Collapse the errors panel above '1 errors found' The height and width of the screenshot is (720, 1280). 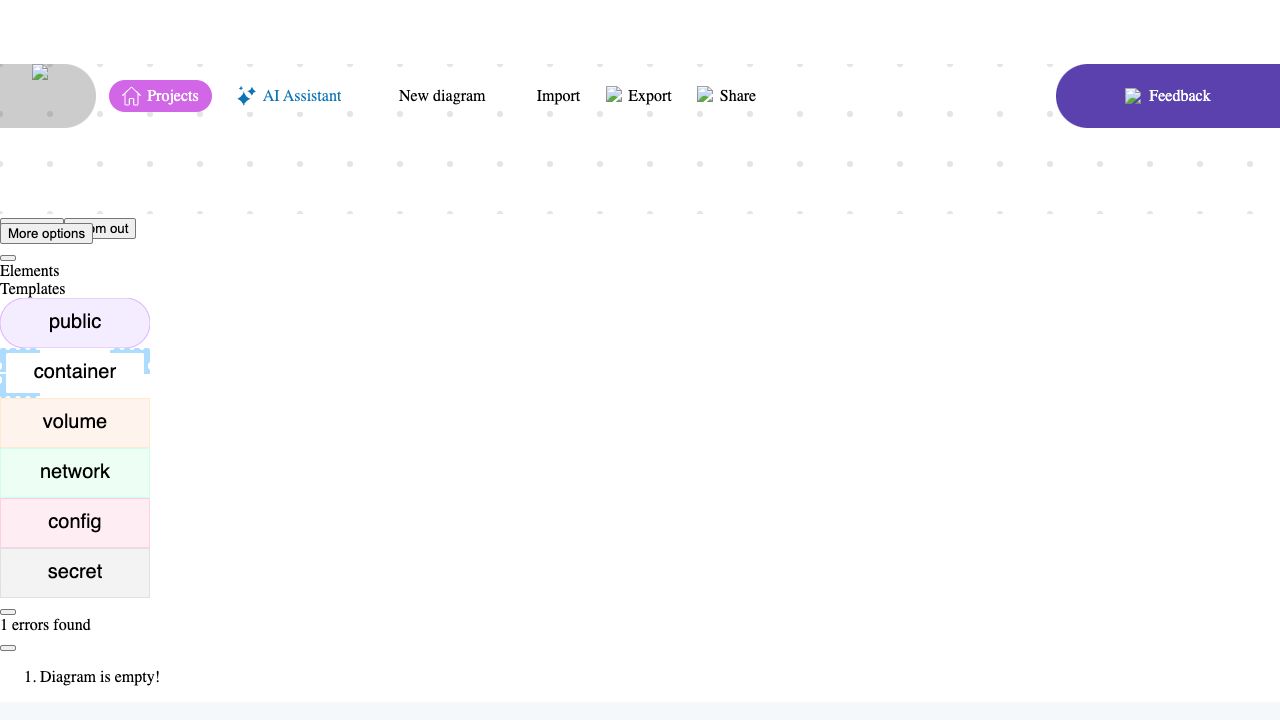click(8, 612)
